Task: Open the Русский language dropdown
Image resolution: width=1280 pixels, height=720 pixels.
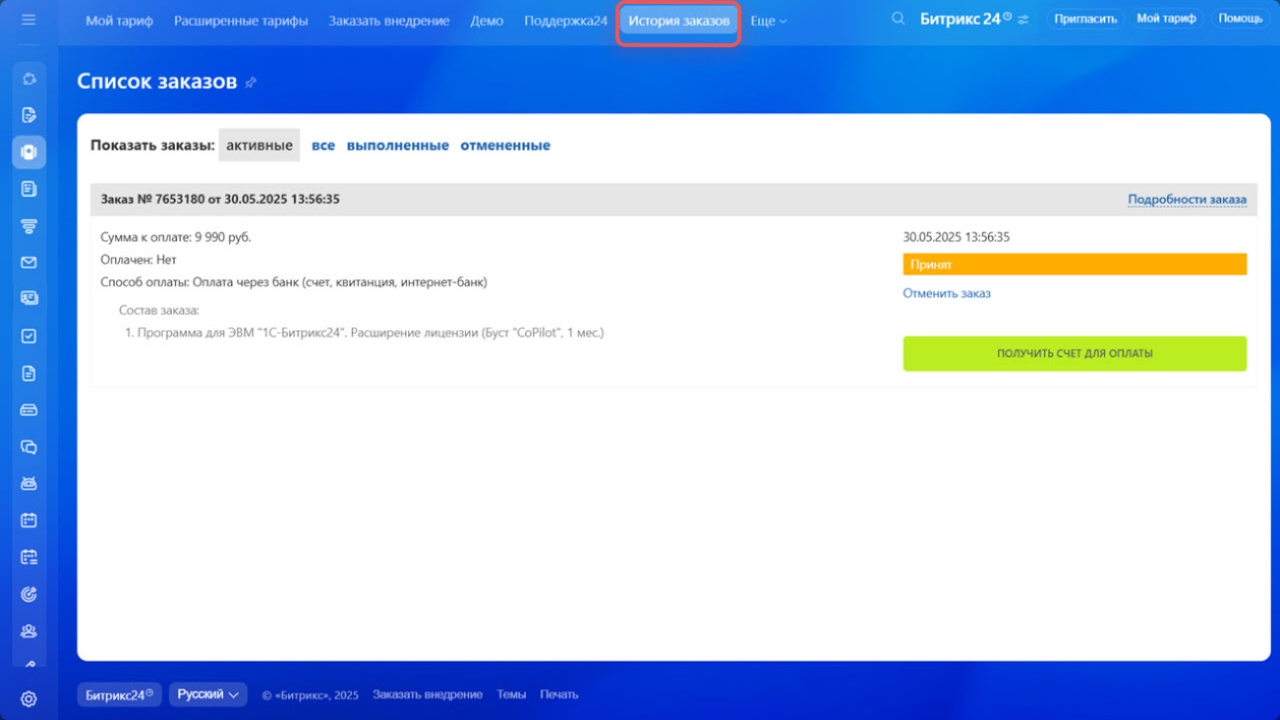Action: [x=208, y=694]
